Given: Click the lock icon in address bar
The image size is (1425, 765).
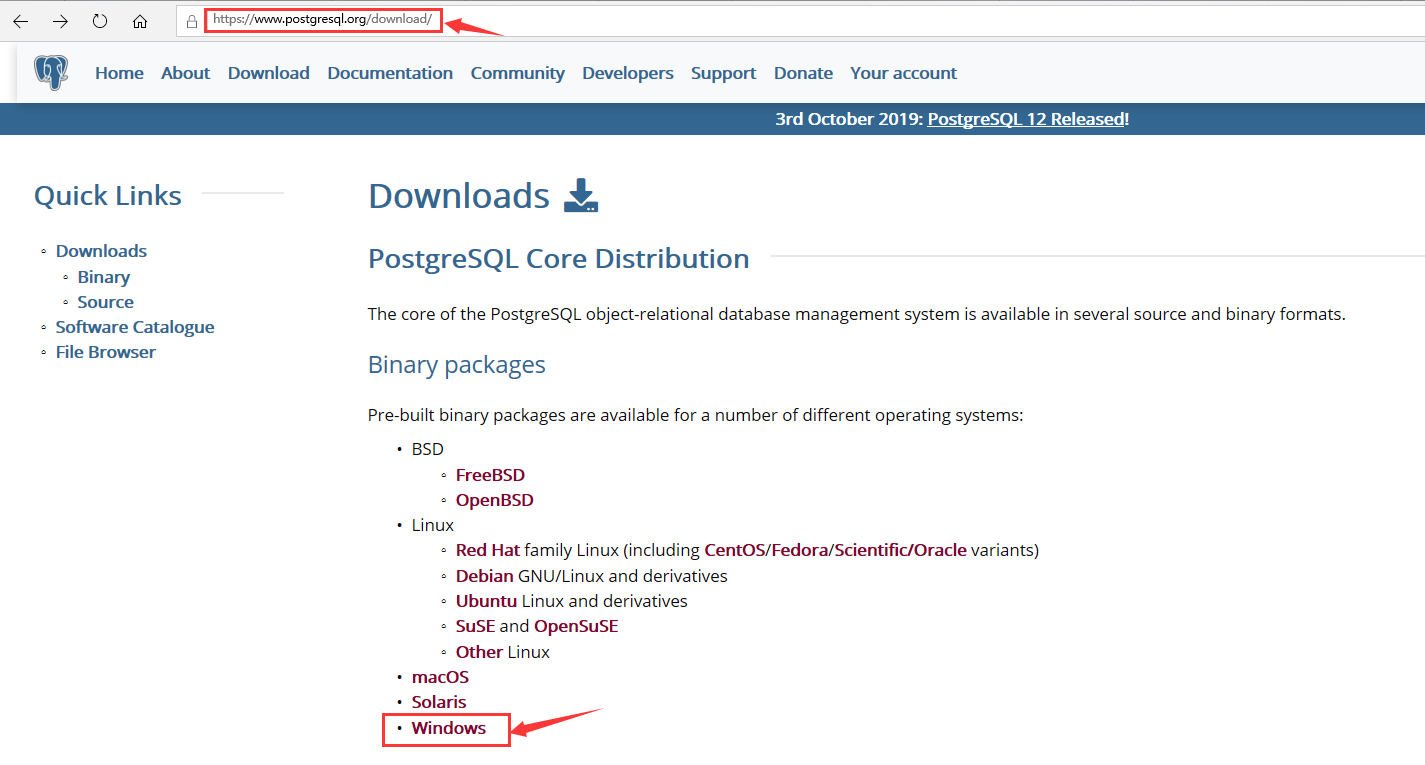Looking at the screenshot, I should tap(192, 21).
